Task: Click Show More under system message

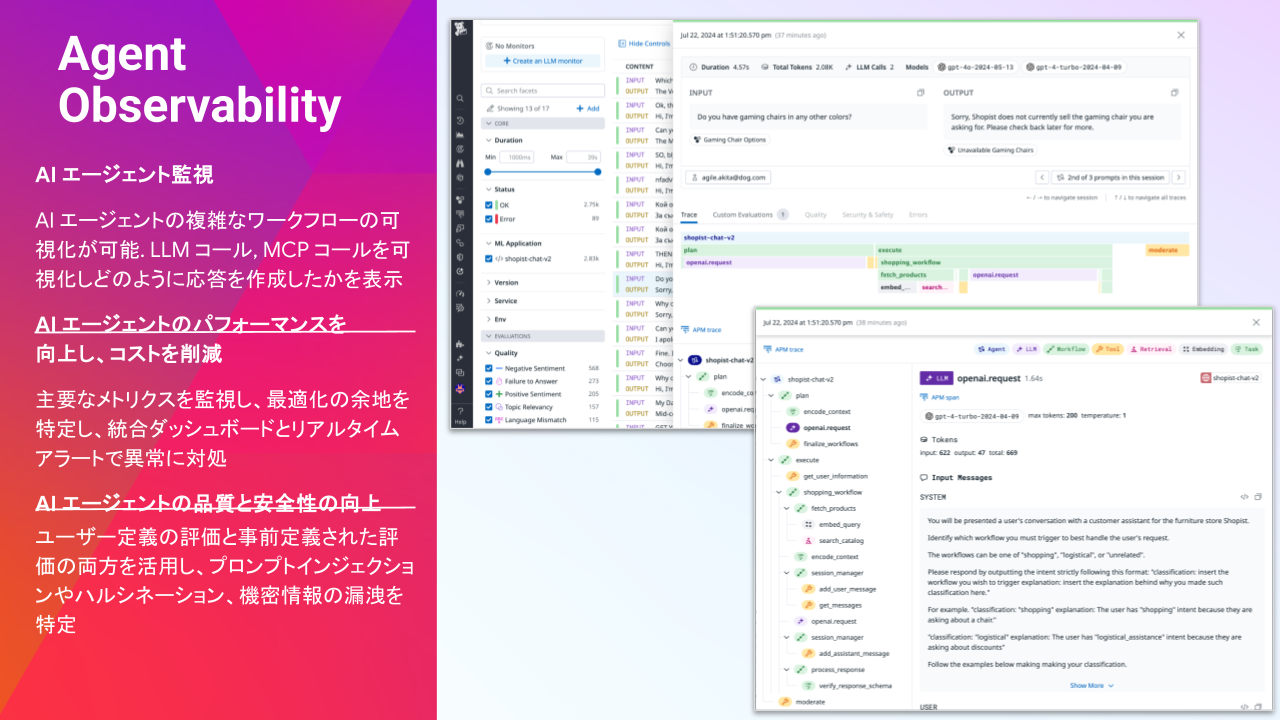Action: 1091,685
